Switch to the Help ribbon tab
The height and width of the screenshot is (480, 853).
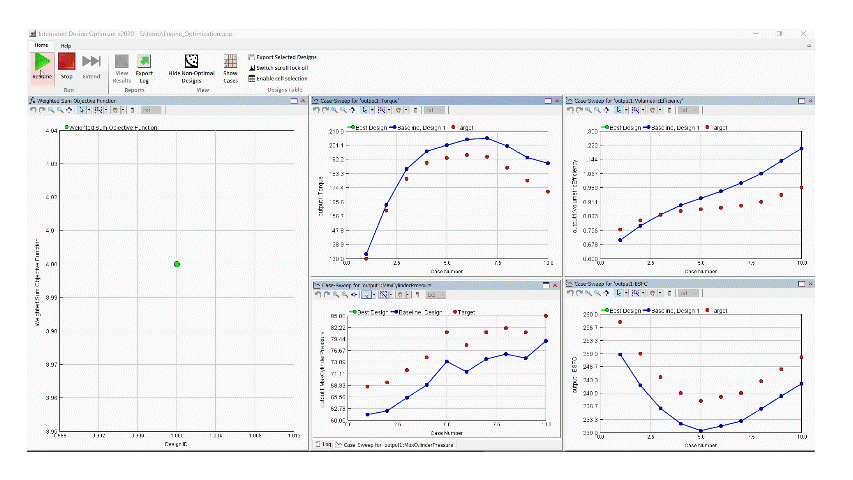(65, 46)
